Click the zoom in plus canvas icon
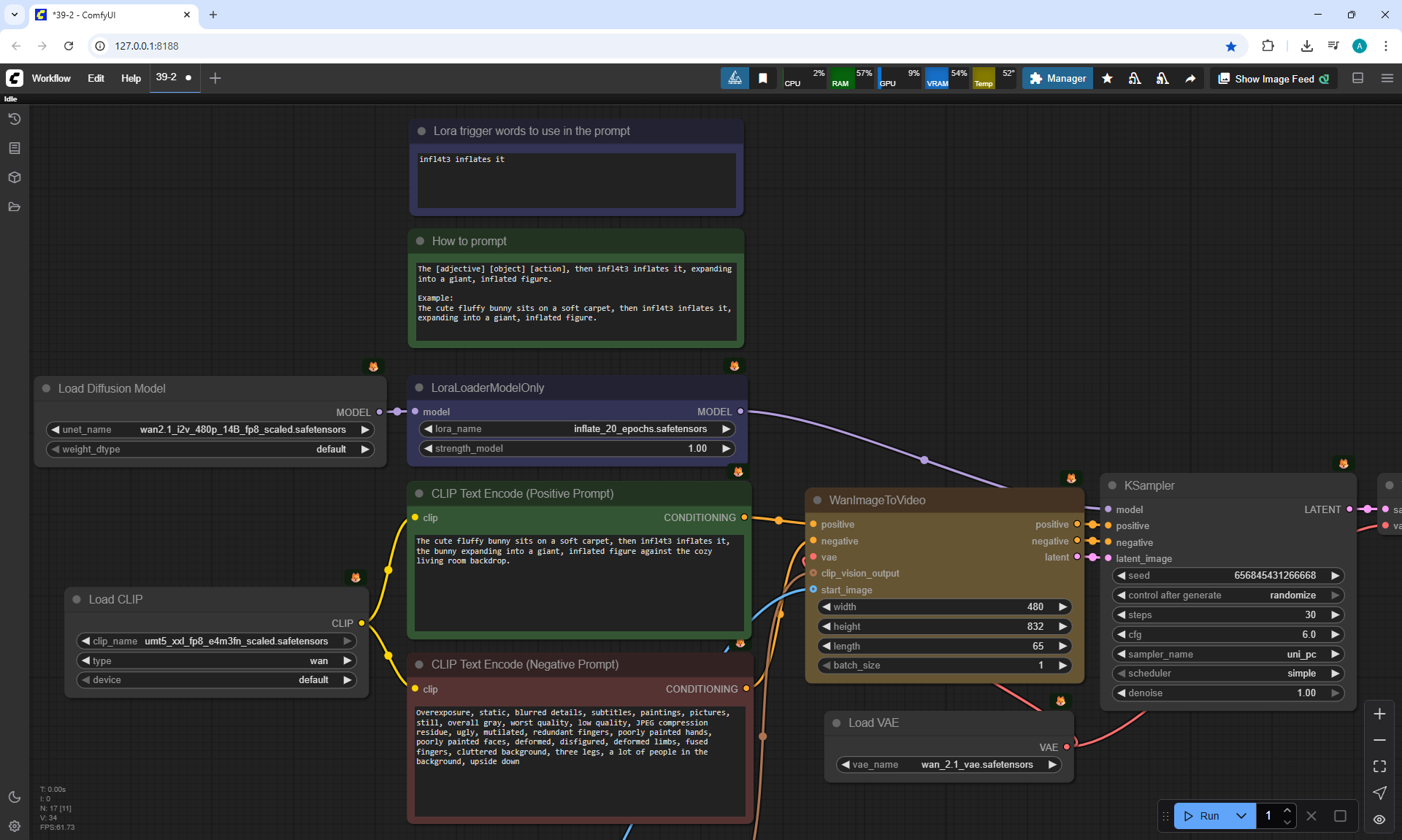 click(1379, 714)
